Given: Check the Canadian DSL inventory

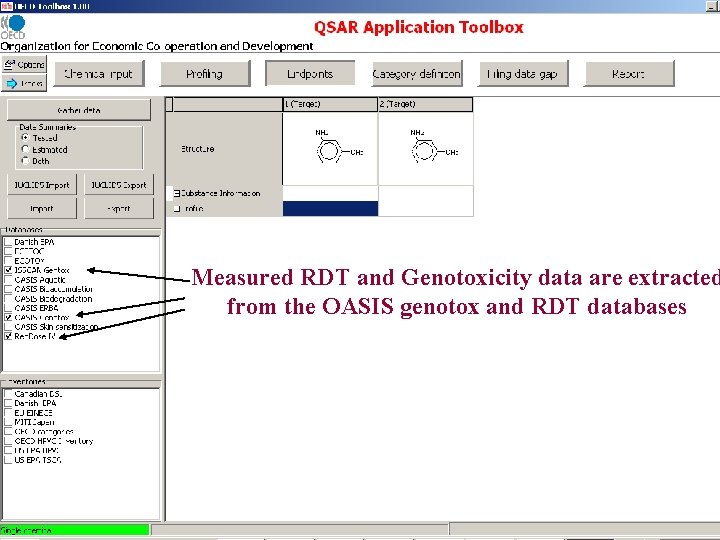Looking at the screenshot, I should click(8, 394).
